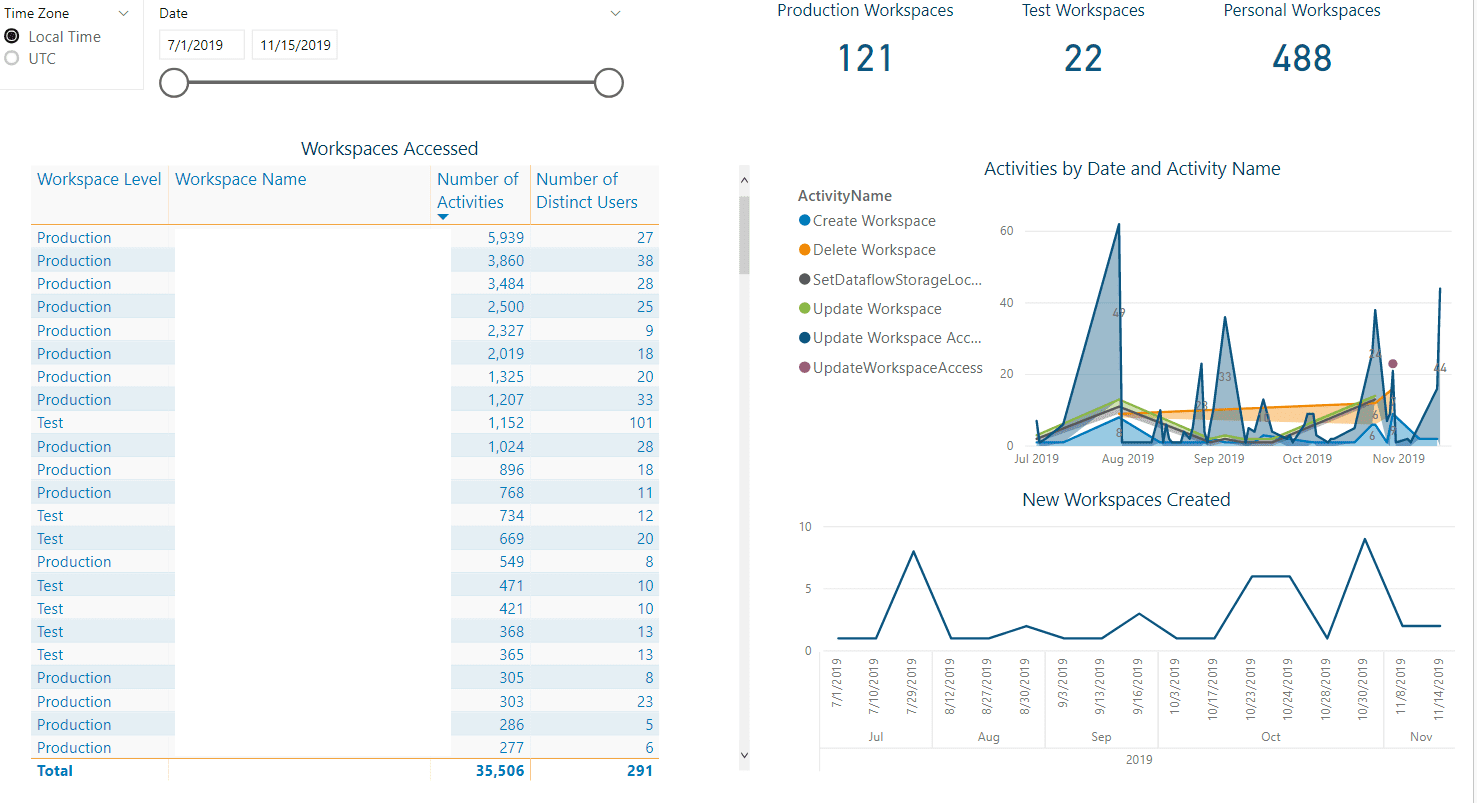Click the Aug 2019 axis label
1477x803 pixels.
coord(1127,459)
